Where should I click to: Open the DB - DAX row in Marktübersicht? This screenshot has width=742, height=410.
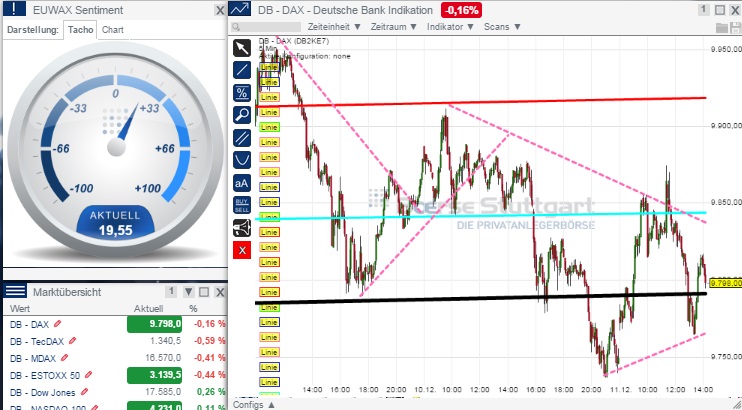point(115,324)
